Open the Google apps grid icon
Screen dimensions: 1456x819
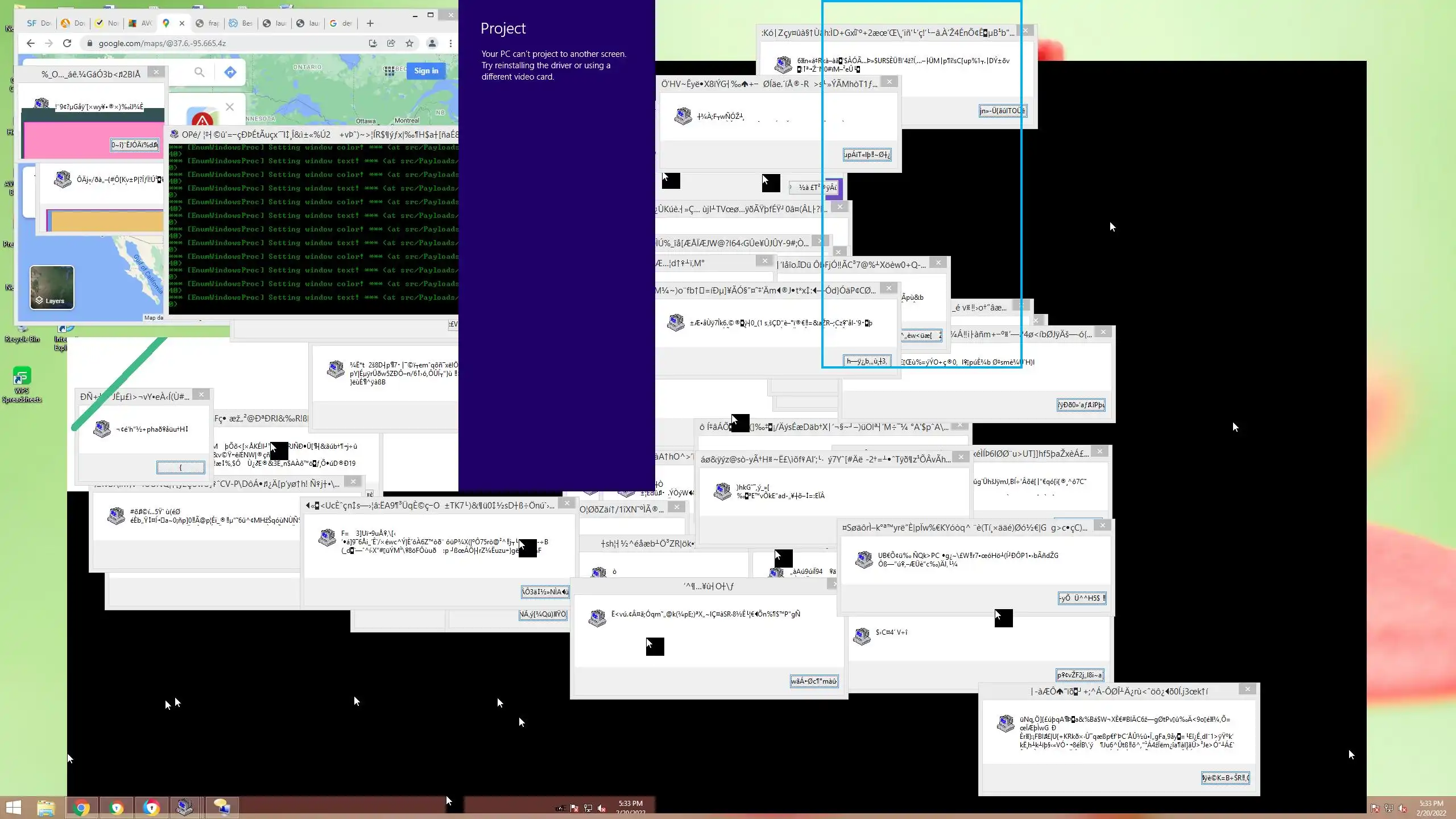click(x=389, y=71)
